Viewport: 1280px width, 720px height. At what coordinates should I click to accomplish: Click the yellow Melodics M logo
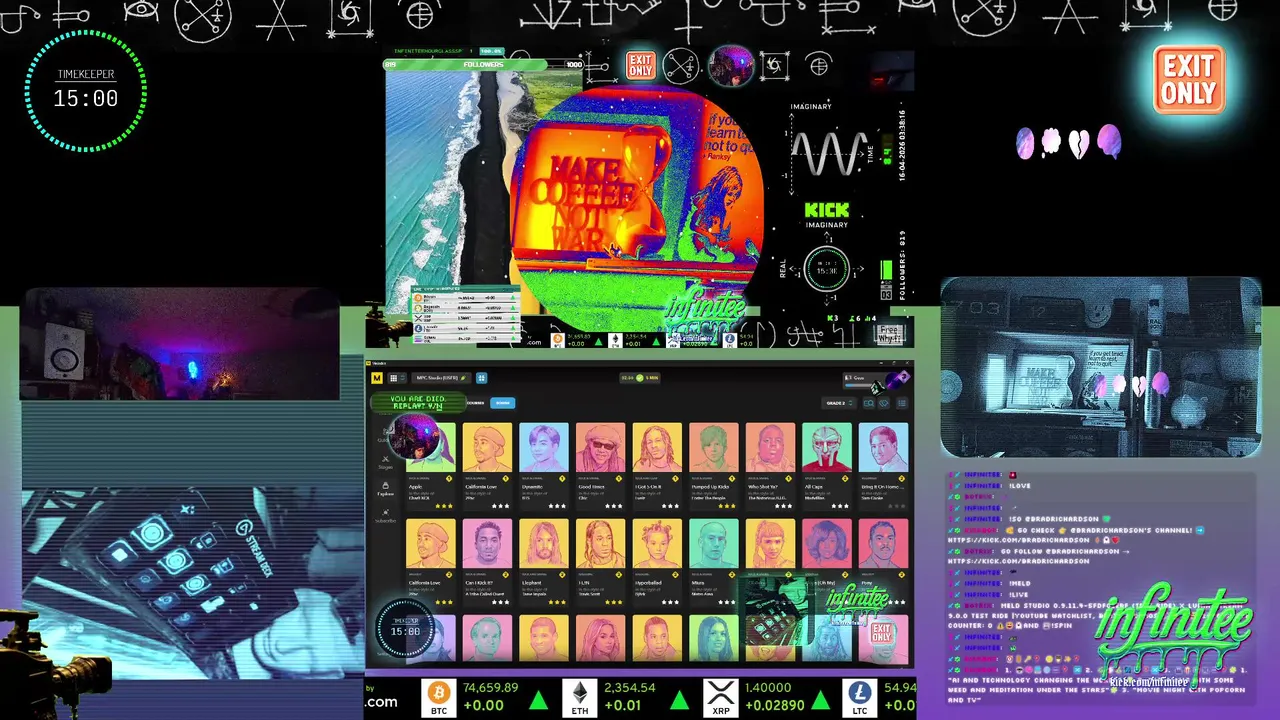tap(377, 378)
